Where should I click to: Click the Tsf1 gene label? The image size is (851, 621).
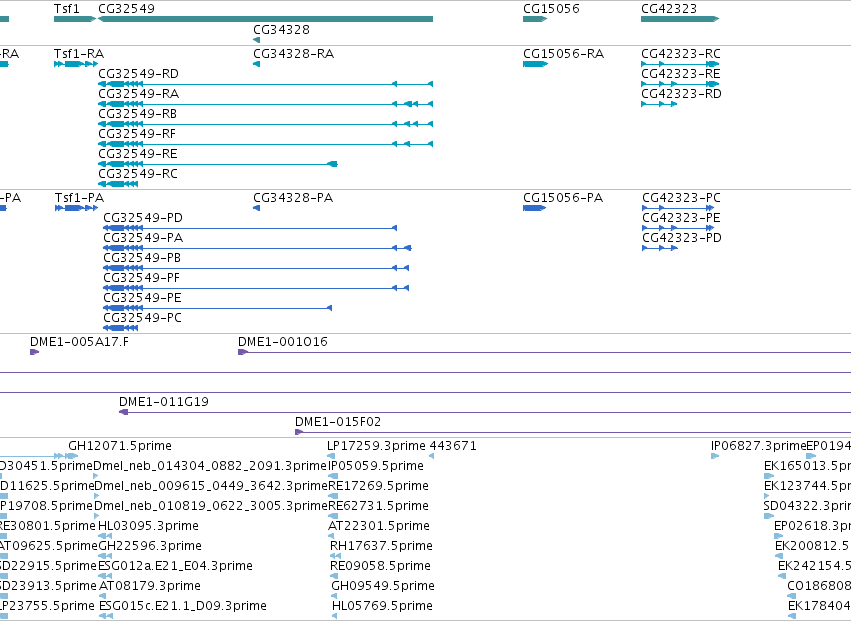[67, 9]
